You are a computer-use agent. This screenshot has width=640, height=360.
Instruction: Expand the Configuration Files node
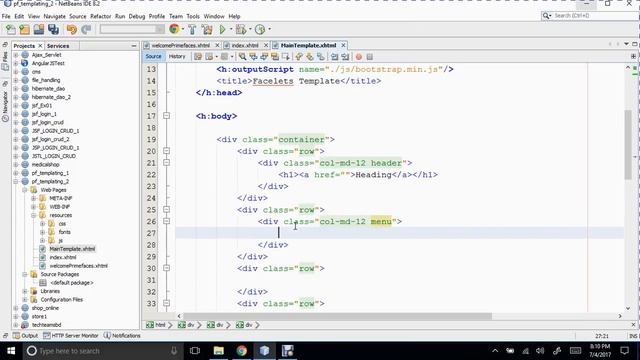tap(24, 300)
